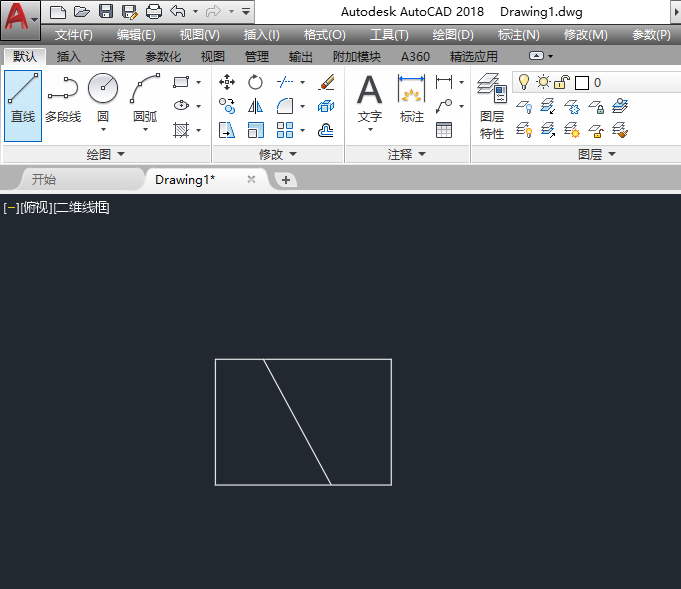This screenshot has height=589, width=681.
Task: Activate the Stretch tool icon
Action: pos(227,130)
